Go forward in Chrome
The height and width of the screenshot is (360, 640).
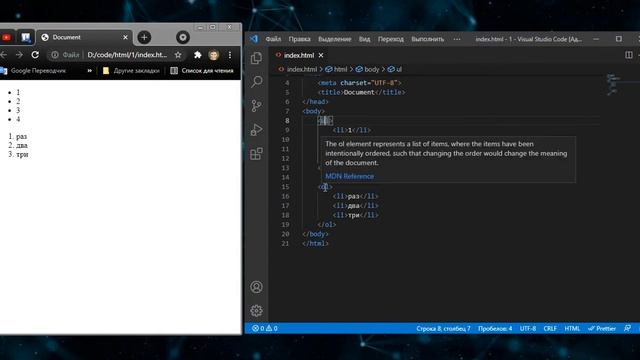[x=19, y=55]
